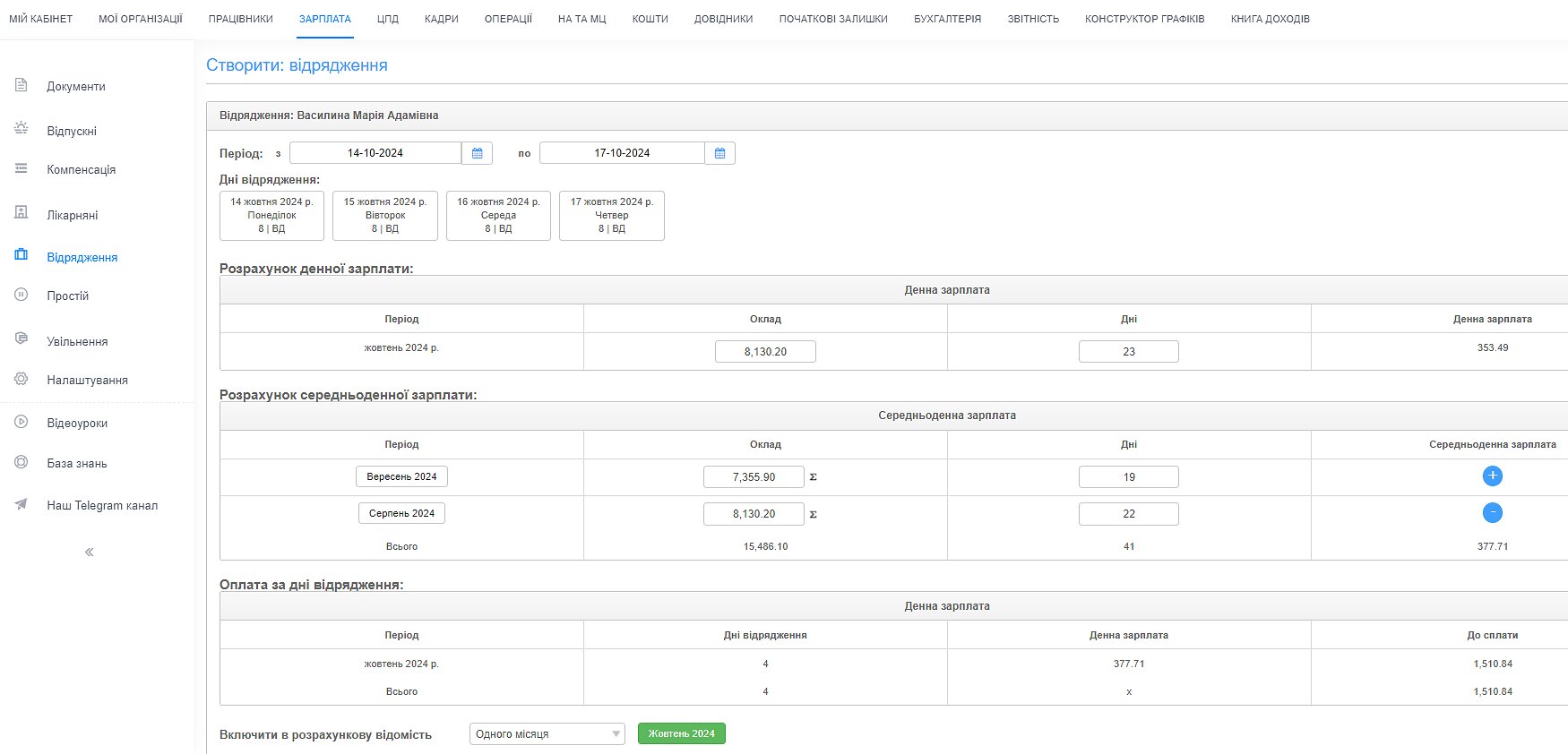Screen dimensions: 1568x754
Task: Click the Вересень 2024 period button
Action: 401,476
